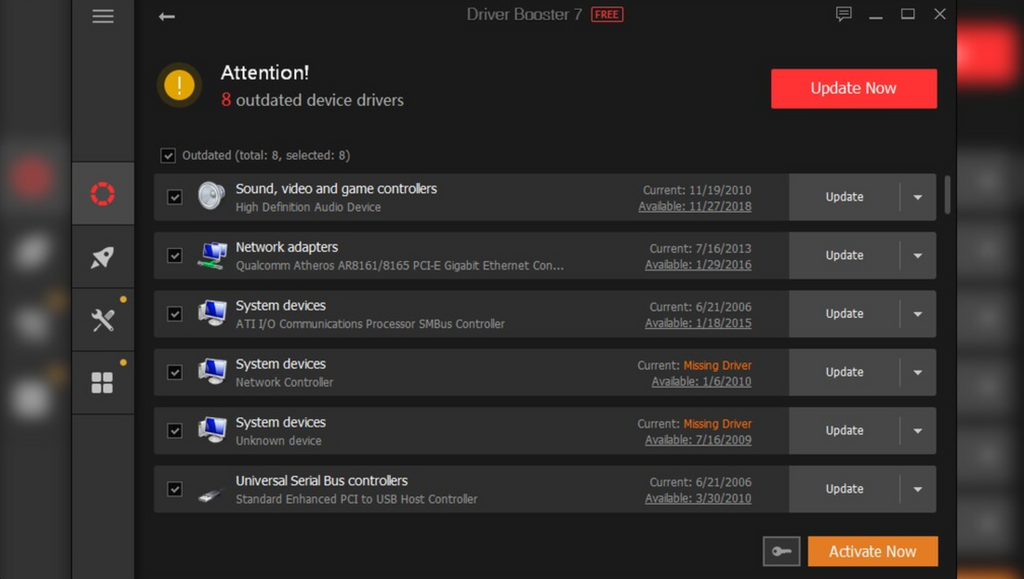The height and width of the screenshot is (579, 1024).
Task: Click the Activate Now button
Action: [872, 551]
